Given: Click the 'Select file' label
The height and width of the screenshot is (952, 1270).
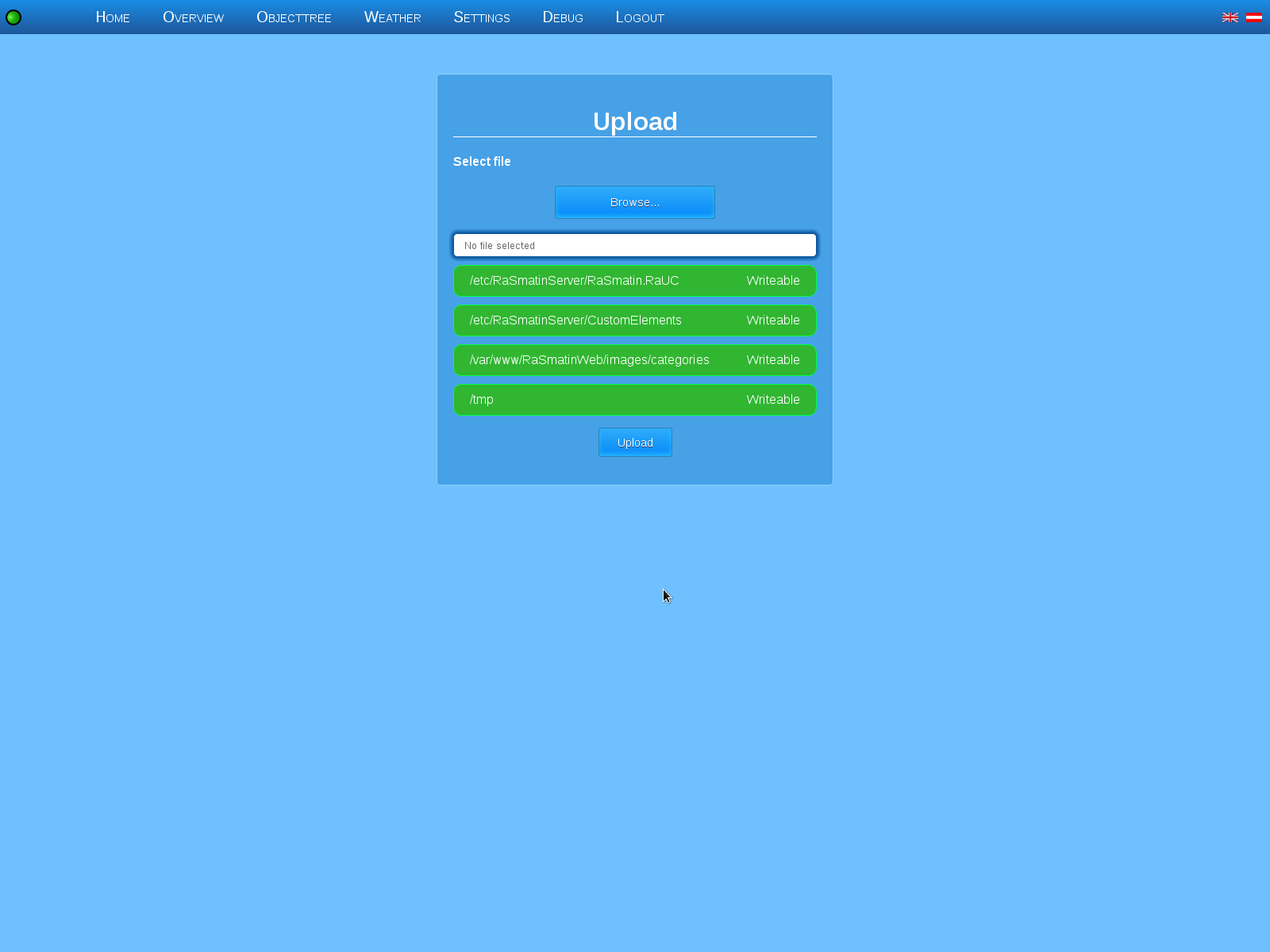Looking at the screenshot, I should (482, 162).
